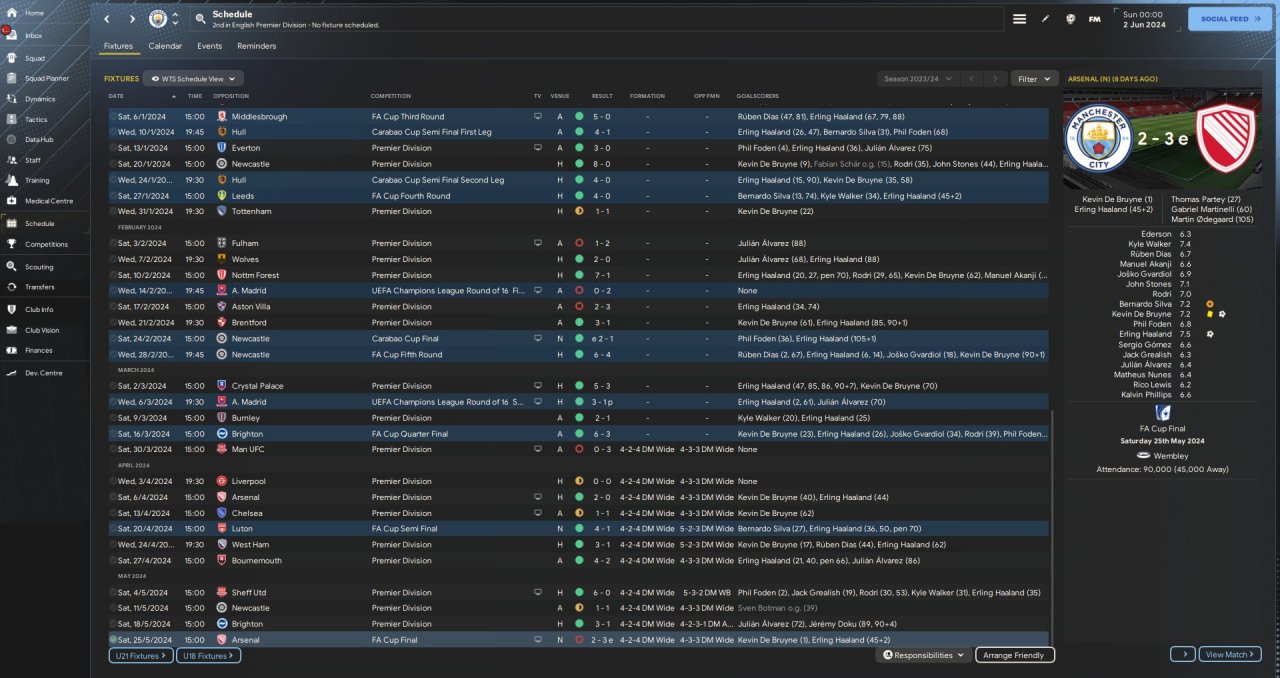Open the Scouting magnifier icon
This screenshot has width=1280, height=678.
click(x=13, y=267)
